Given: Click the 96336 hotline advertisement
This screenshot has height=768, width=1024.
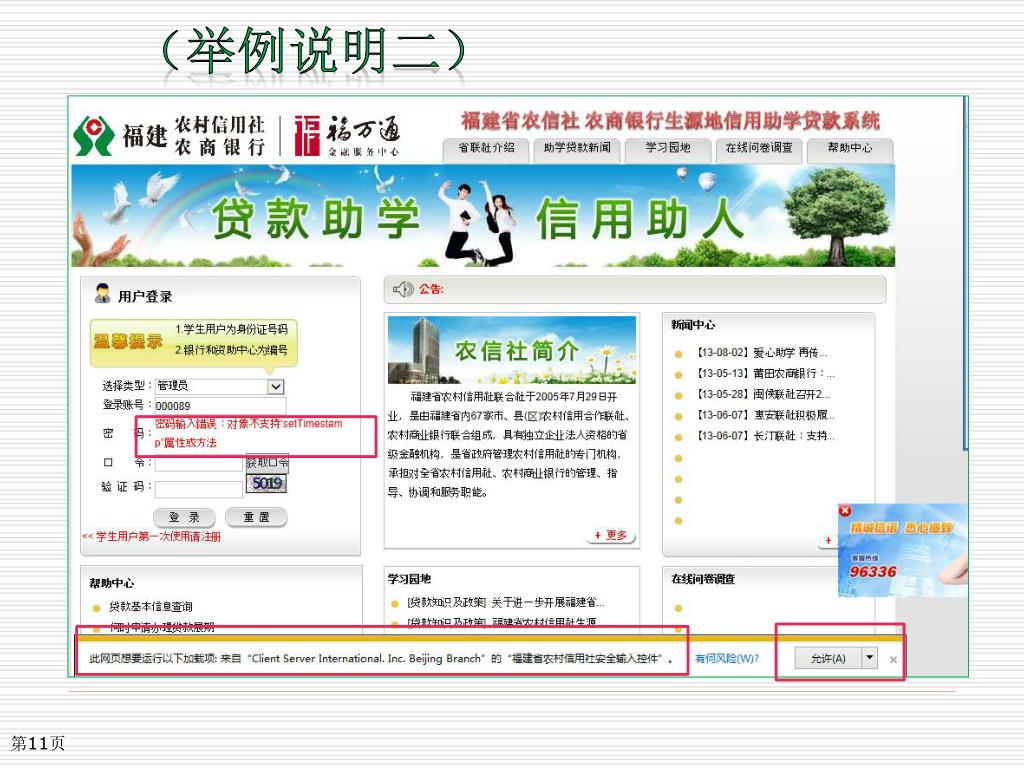Looking at the screenshot, I should tap(903, 552).
